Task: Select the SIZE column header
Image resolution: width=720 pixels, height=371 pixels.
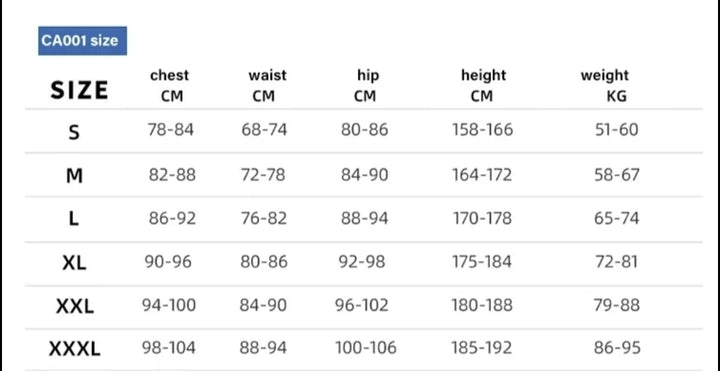Action: pyautogui.click(x=79, y=90)
